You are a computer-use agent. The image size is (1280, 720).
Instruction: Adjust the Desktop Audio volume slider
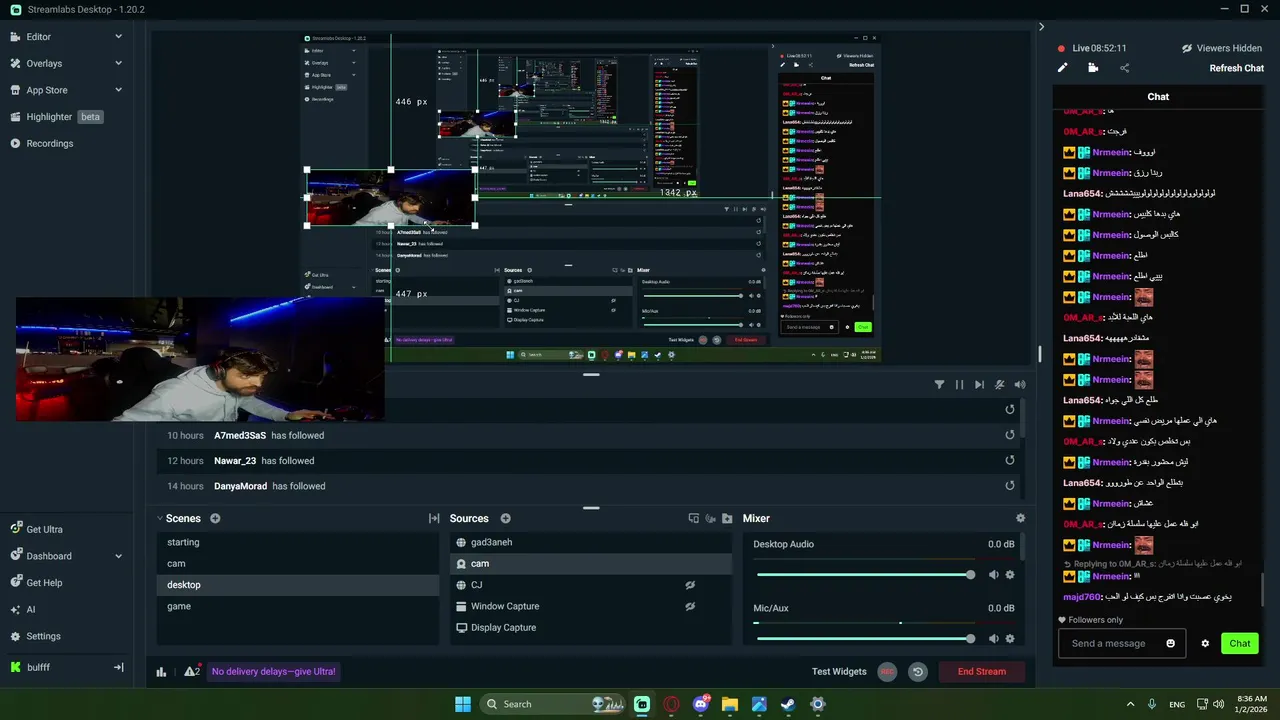[866, 575]
